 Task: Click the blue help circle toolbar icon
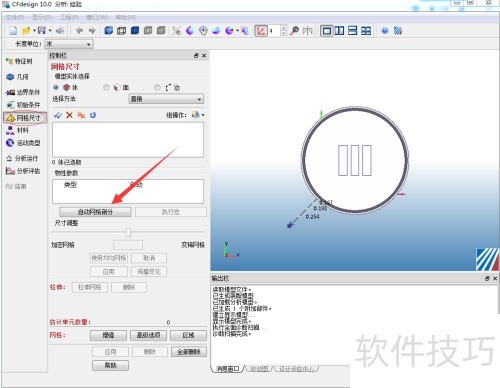tap(385, 31)
